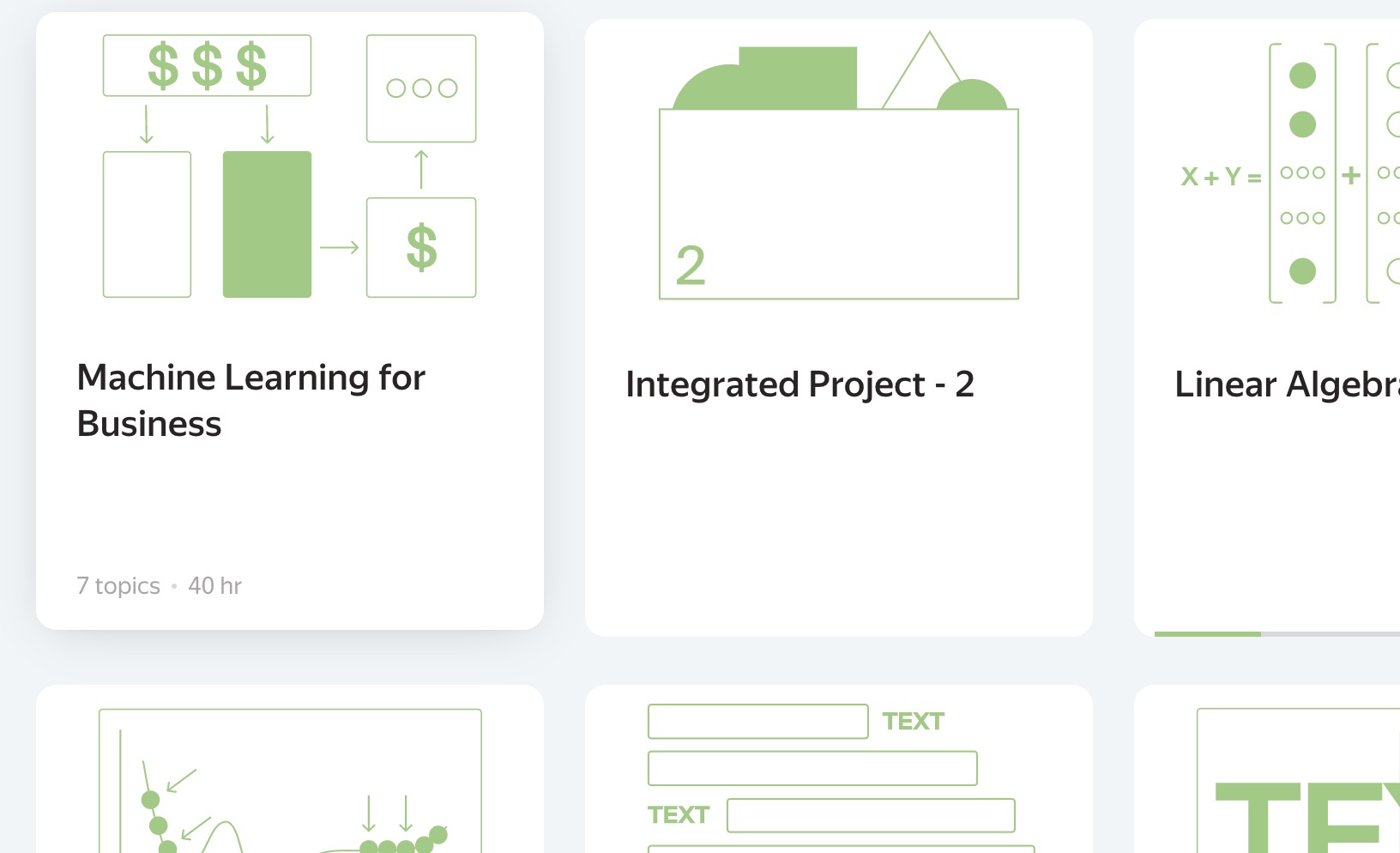Viewport: 1400px width, 853px height.
Task: Click the solid green rectangle in flowchart
Action: [267, 224]
